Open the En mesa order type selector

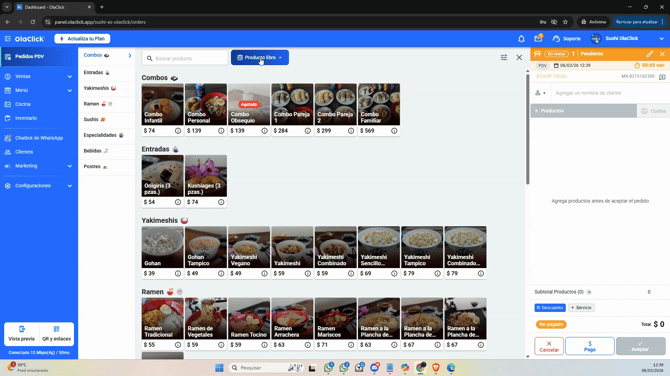[556, 54]
